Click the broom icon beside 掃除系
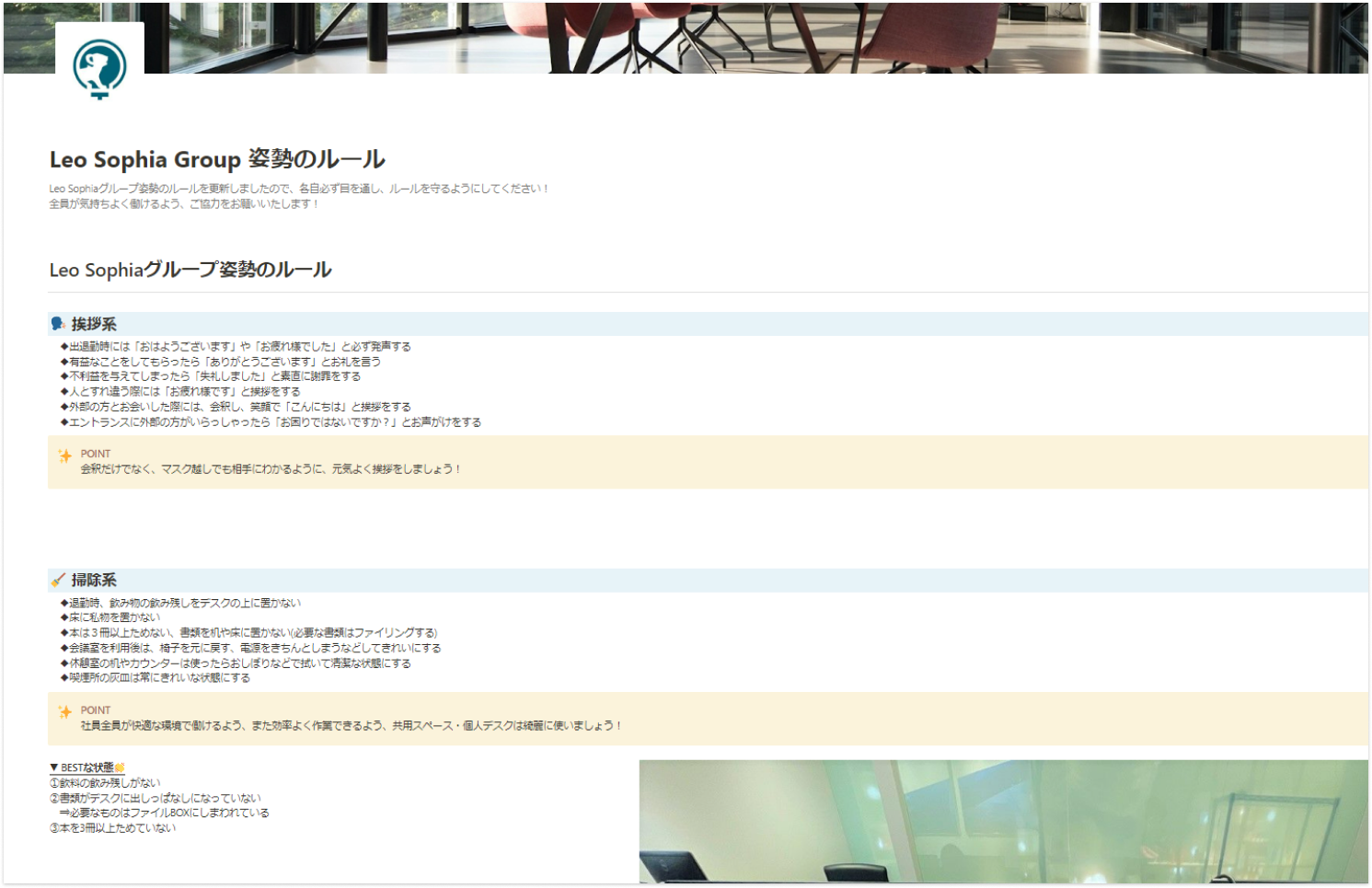Viewport: 1372px width, 888px height. 58,580
